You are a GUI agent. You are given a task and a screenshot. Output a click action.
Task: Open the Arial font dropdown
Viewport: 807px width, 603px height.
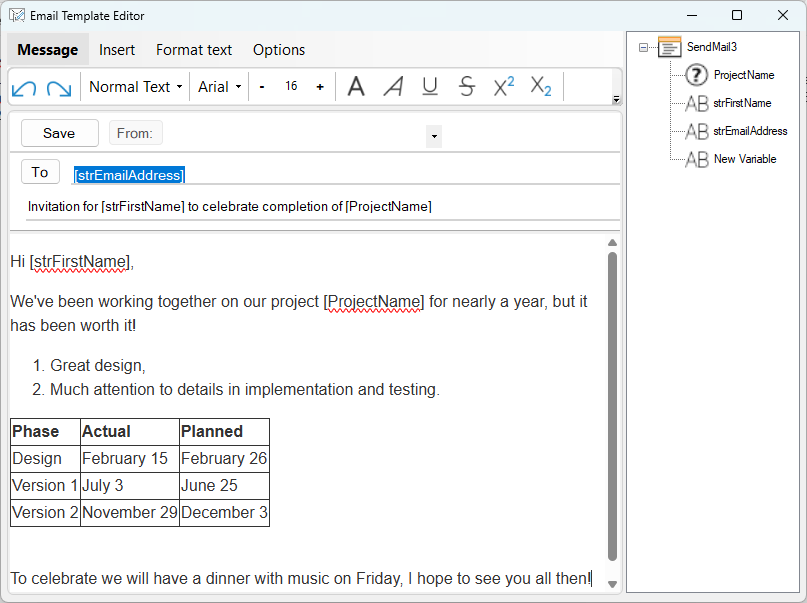point(219,87)
